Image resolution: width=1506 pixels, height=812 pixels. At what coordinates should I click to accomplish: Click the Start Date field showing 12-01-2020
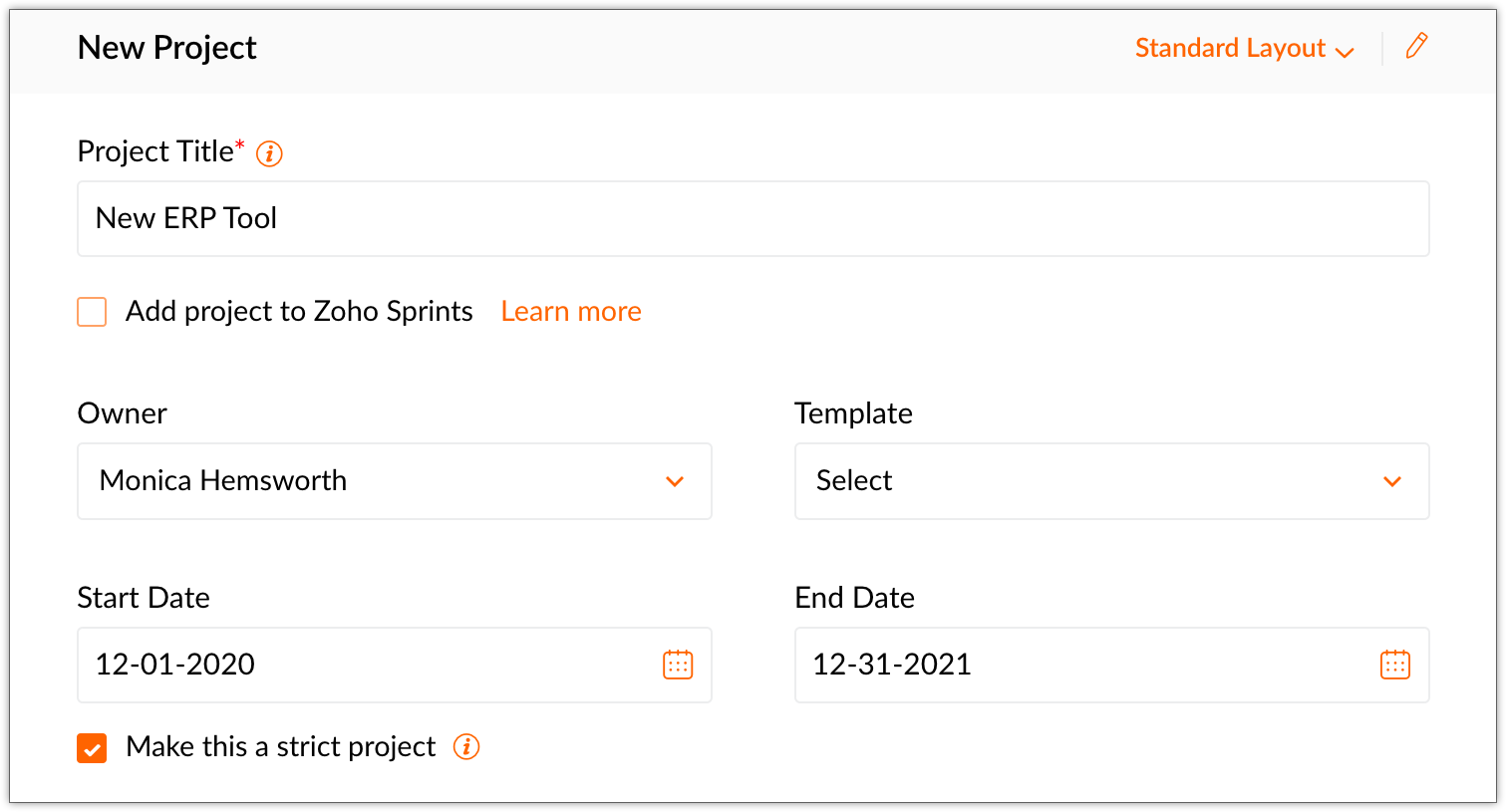(395, 665)
